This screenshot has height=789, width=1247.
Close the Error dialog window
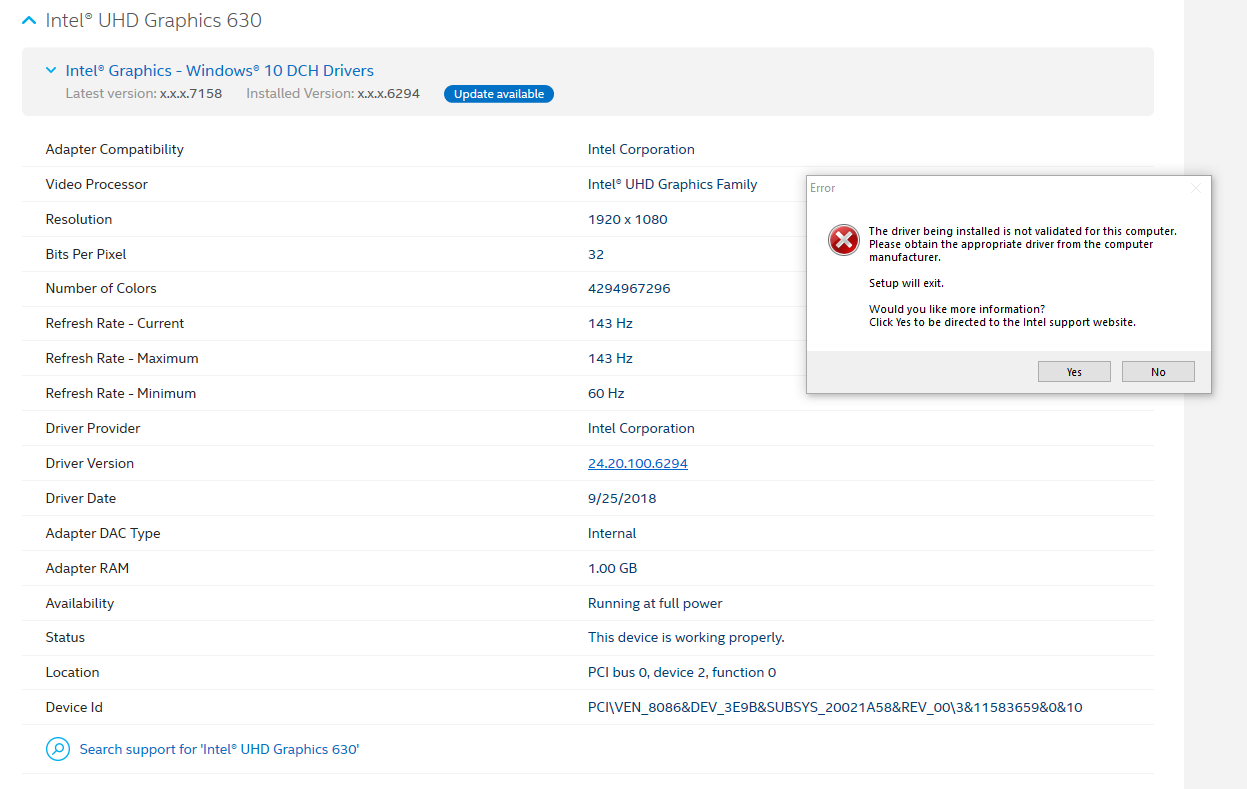pos(1196,188)
